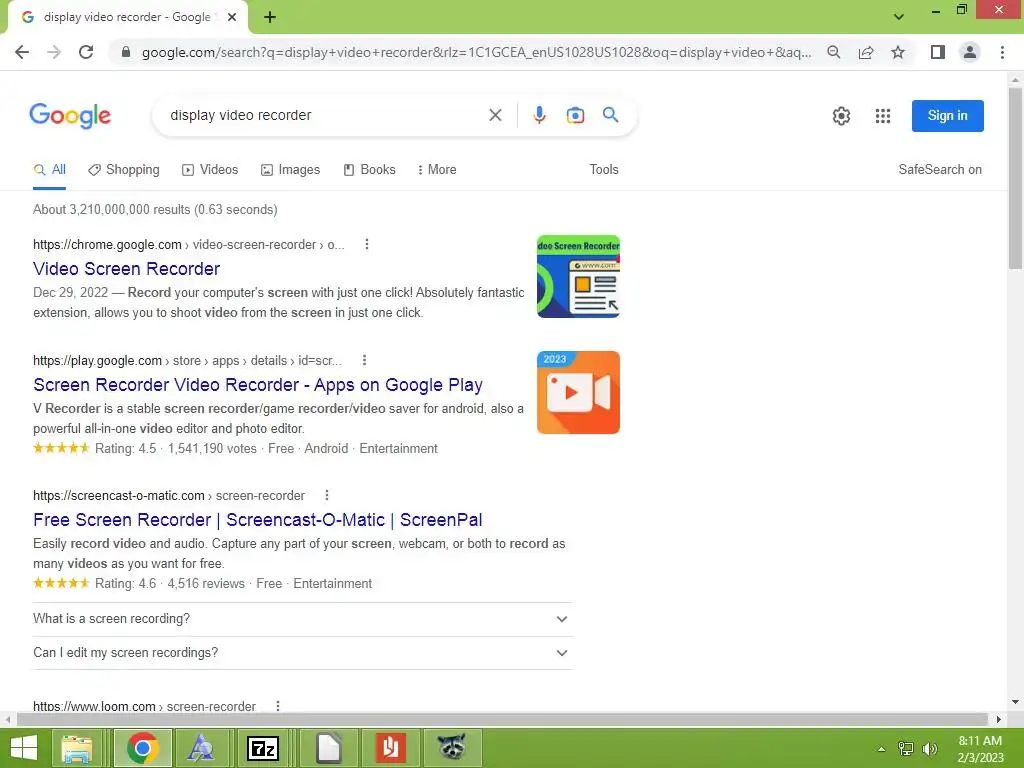
Task: Open the Google apps grid
Action: (882, 116)
